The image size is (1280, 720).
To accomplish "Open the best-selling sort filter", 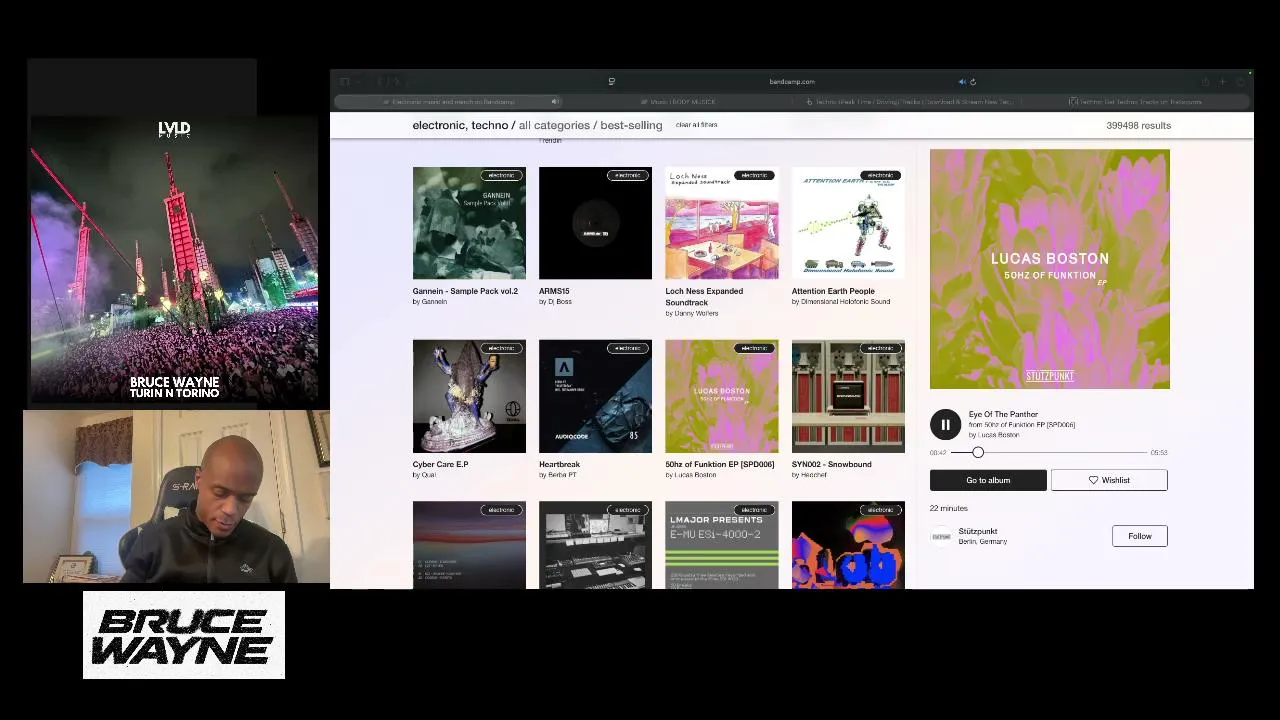I will click(x=631, y=125).
